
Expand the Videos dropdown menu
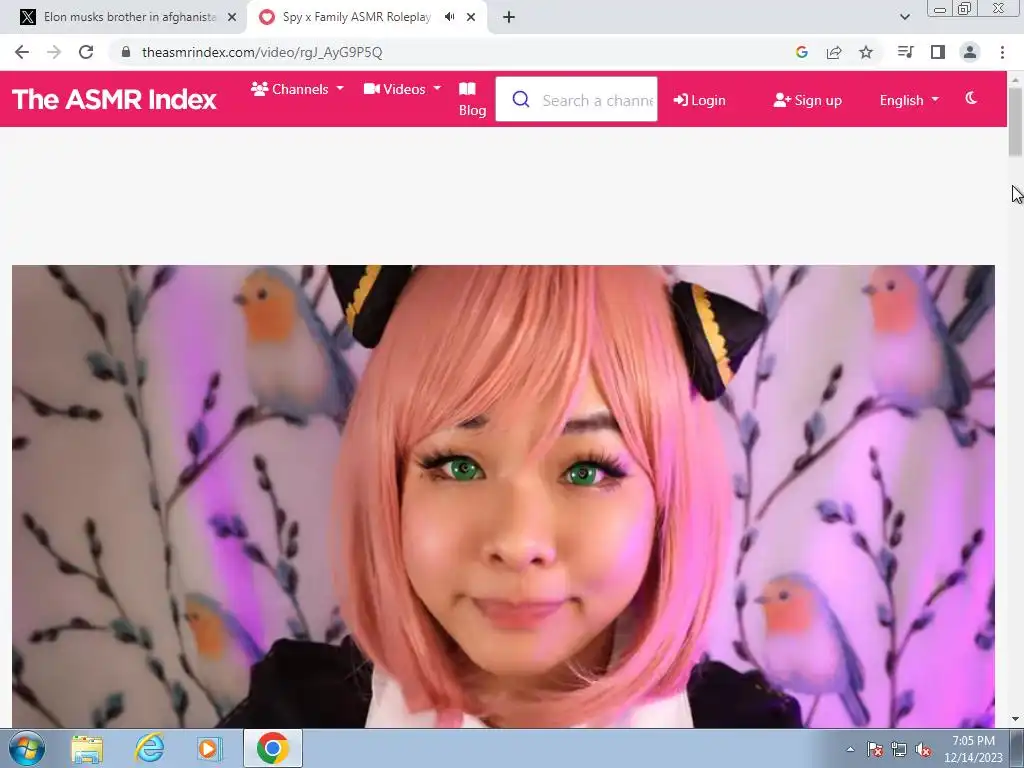point(402,89)
